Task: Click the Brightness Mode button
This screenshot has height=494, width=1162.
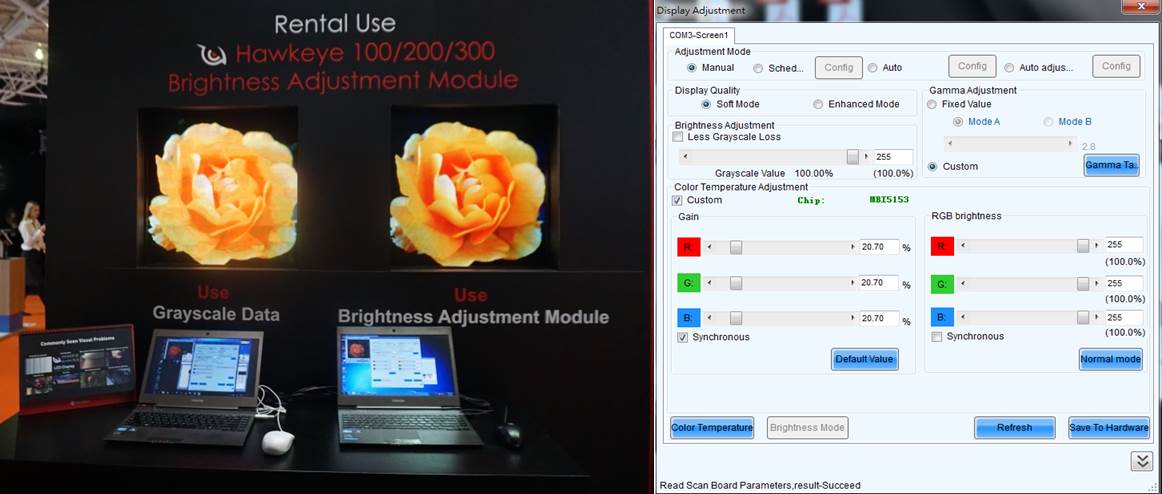Action: coord(807,427)
